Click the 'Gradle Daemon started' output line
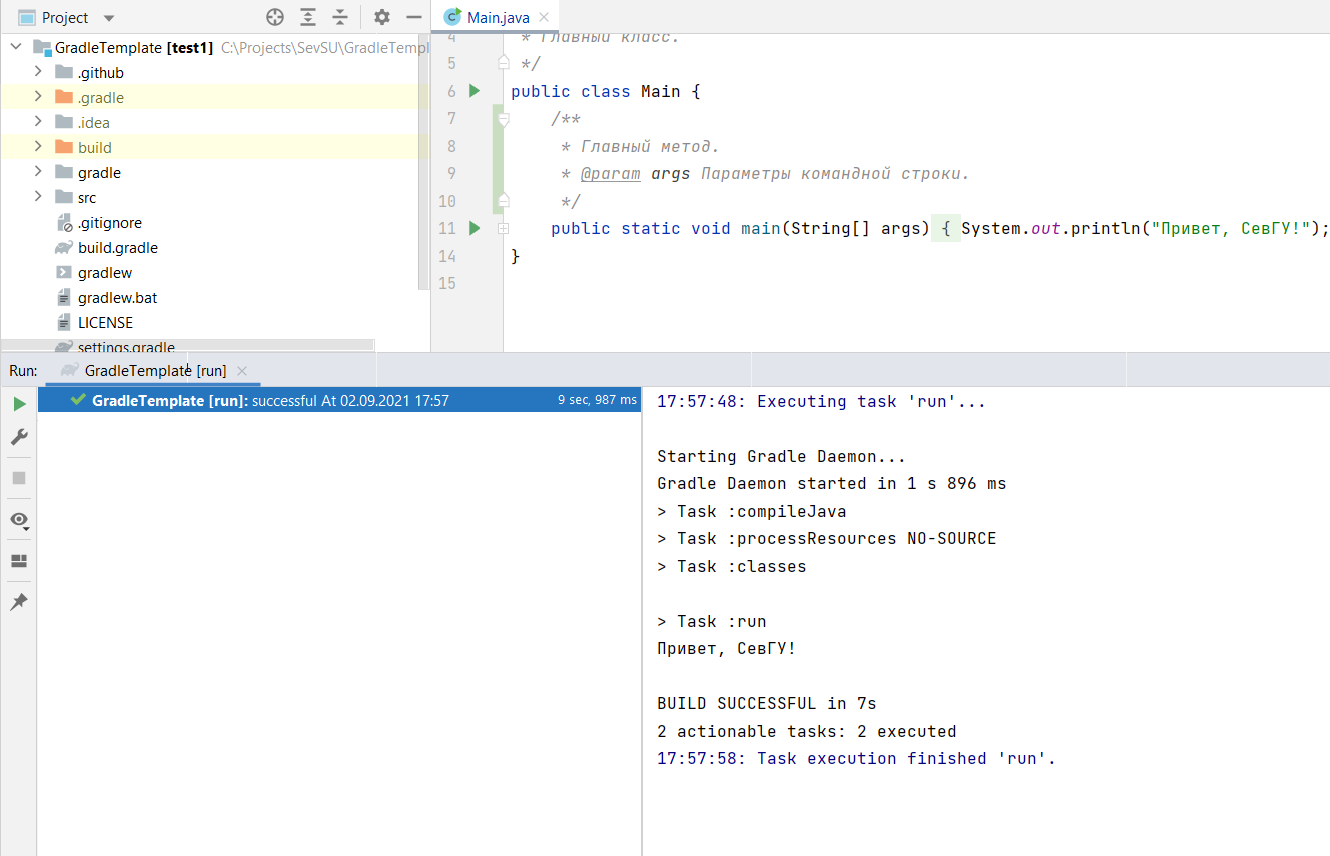The height and width of the screenshot is (856, 1330). [832, 483]
